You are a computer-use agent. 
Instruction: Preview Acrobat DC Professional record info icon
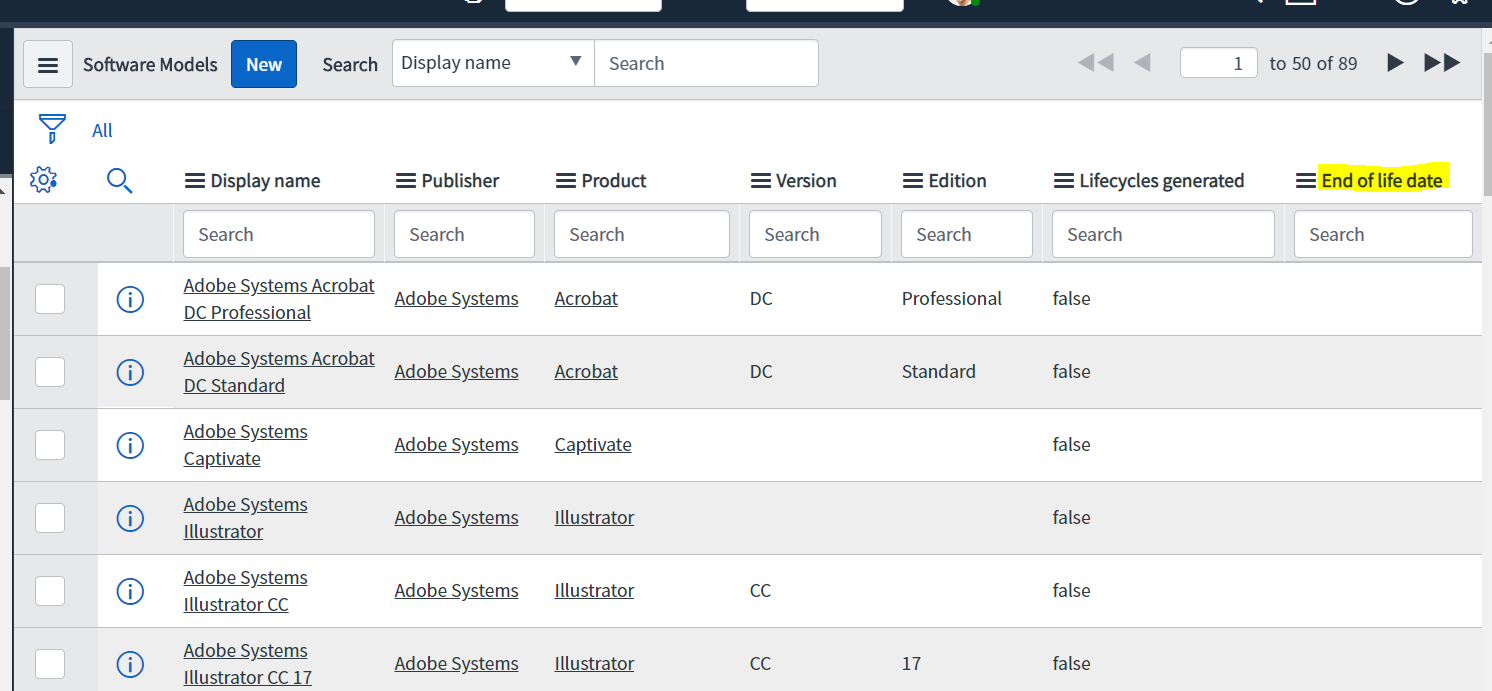point(130,299)
